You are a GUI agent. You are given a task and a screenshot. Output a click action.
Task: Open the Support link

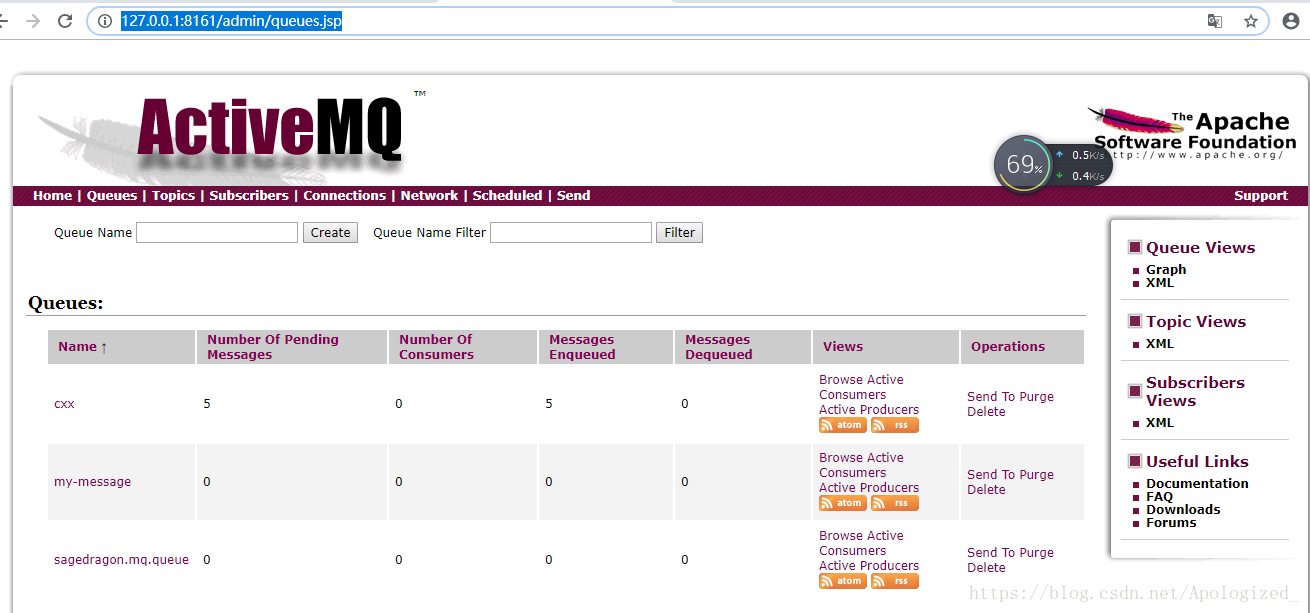point(1261,196)
